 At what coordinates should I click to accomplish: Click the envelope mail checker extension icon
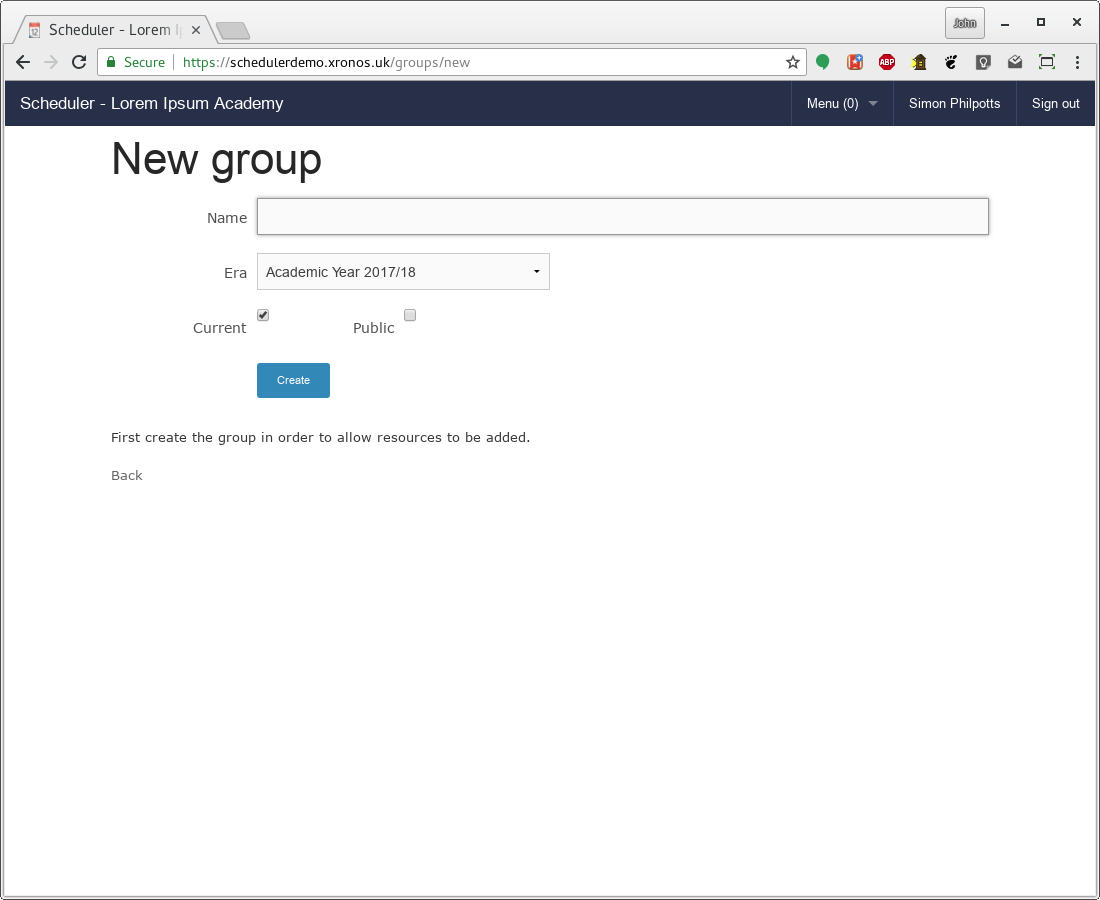[x=1015, y=62]
